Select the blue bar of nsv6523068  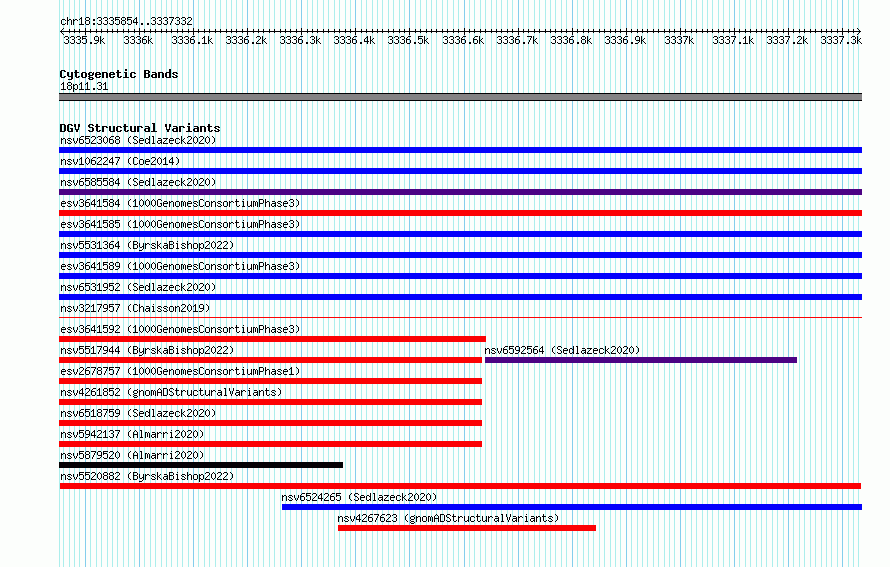(x=460, y=150)
